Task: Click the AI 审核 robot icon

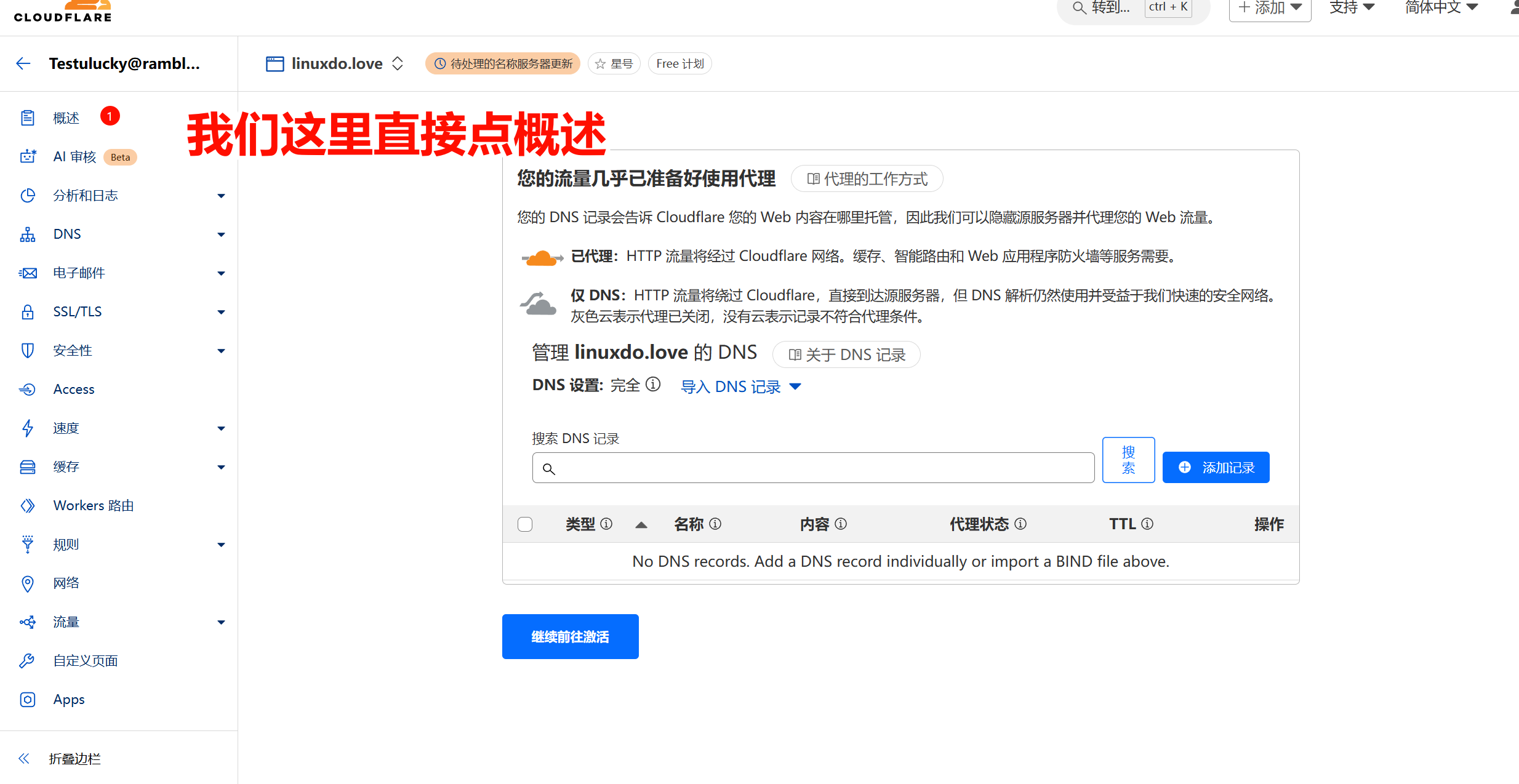Action: click(x=28, y=156)
